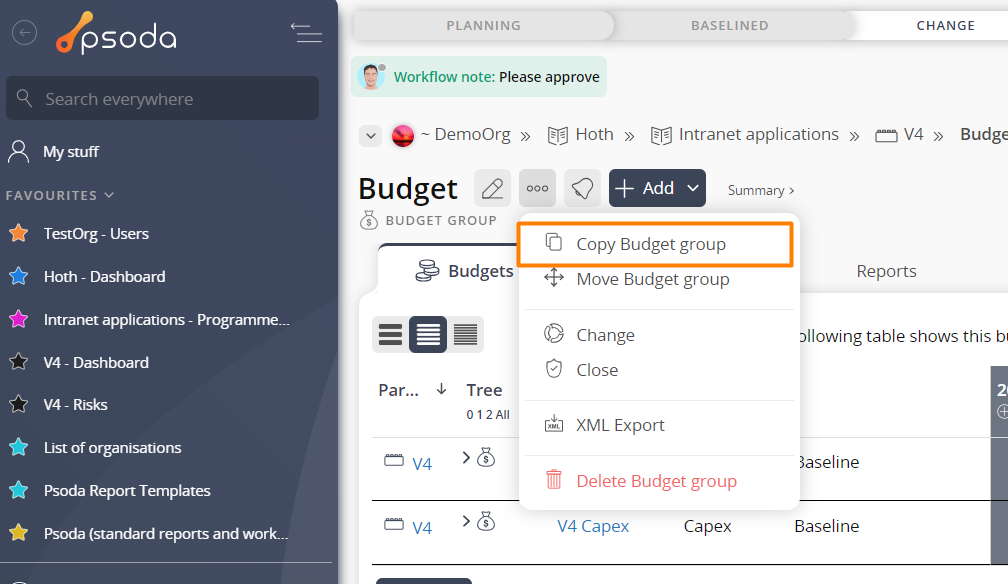The image size is (1008, 584).
Task: Set tree level to 2
Action: 487,415
